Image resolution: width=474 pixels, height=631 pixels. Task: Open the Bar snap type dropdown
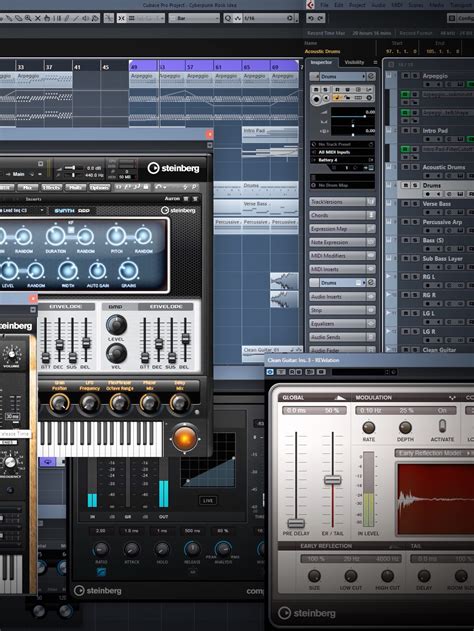pos(194,18)
